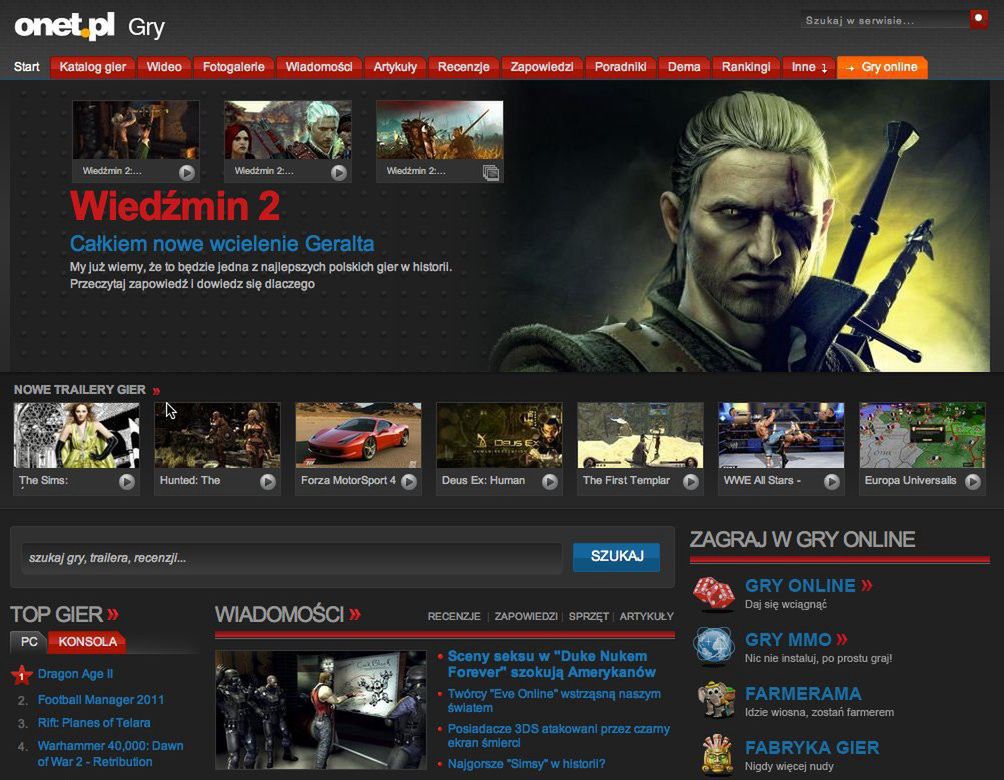
Task: Open Najgorsze "Simsy" w historii article
Action: [x=526, y=763]
